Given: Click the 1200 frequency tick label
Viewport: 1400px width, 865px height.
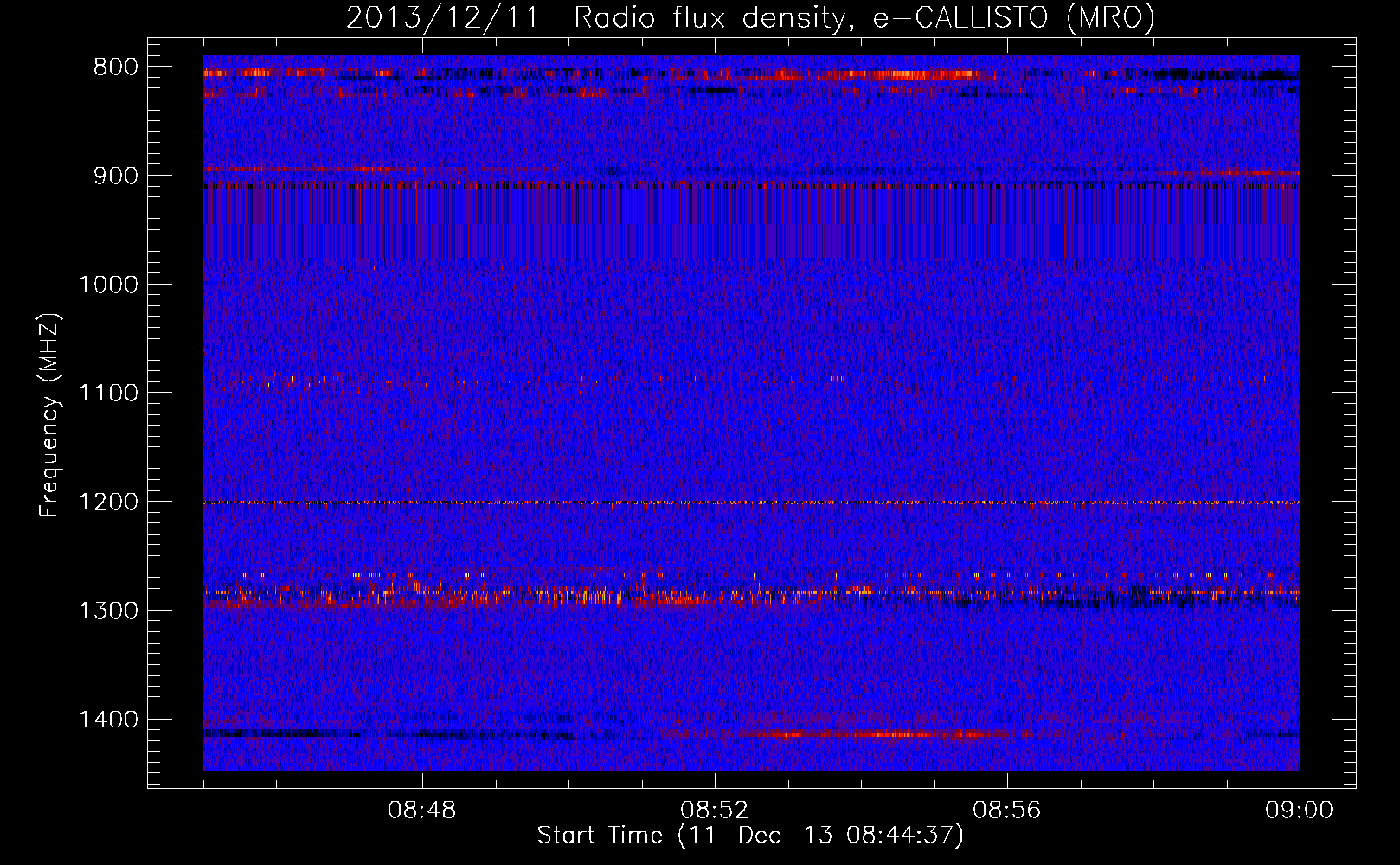Looking at the screenshot, I should tap(108, 502).
